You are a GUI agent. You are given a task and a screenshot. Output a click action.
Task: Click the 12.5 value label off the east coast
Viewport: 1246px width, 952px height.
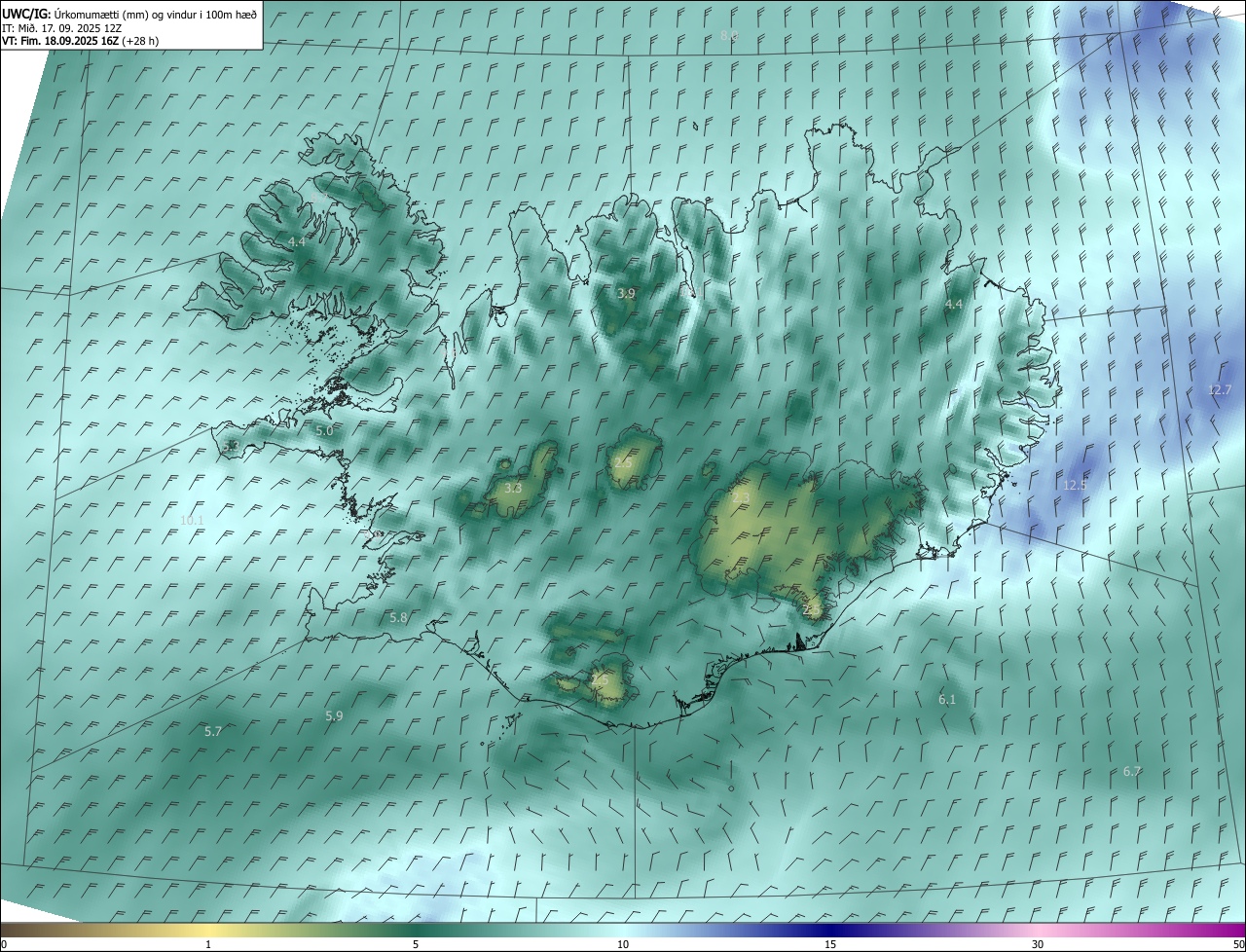tap(1075, 485)
